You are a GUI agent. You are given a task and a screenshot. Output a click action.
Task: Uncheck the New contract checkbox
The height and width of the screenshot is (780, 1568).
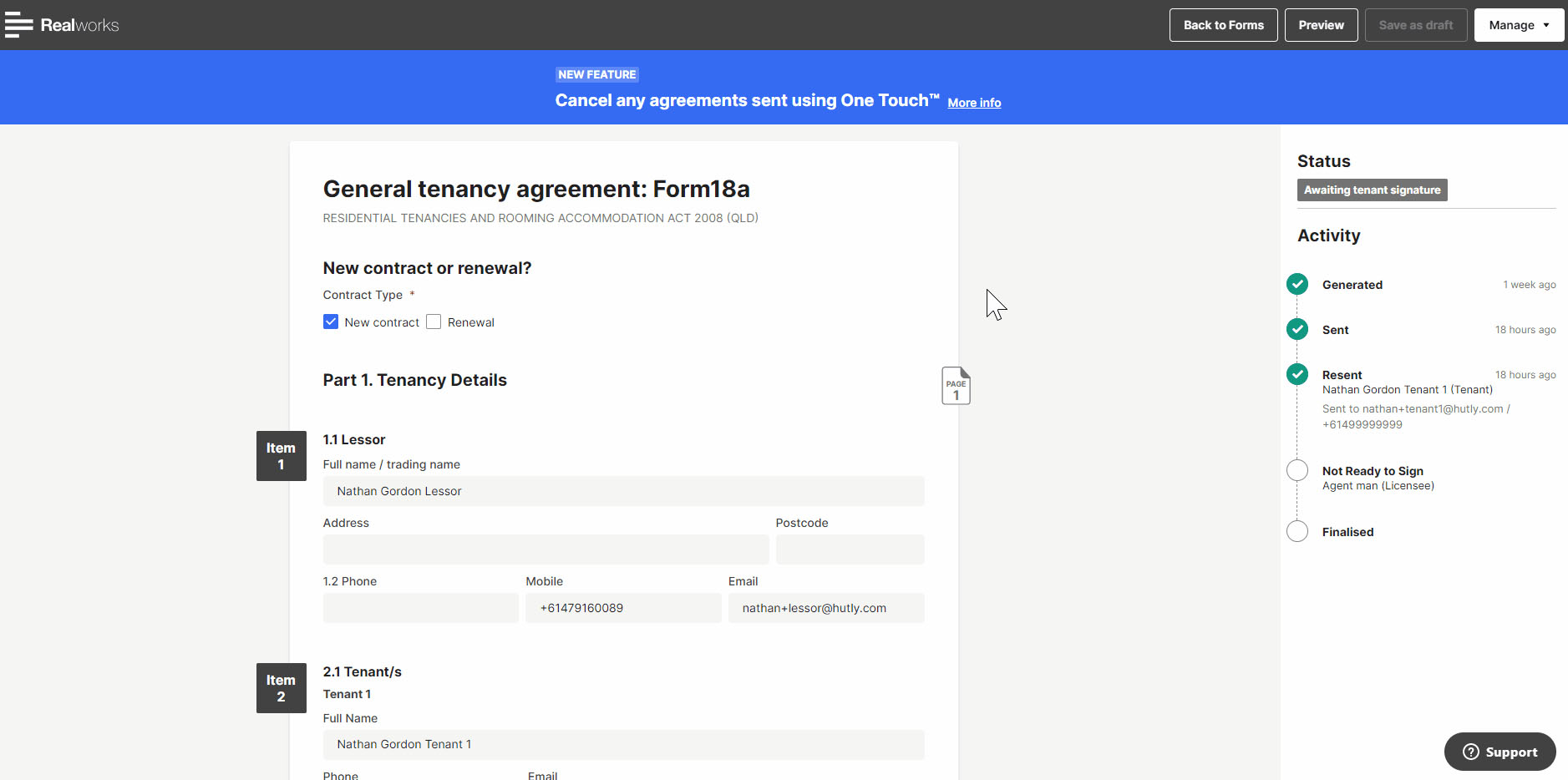(x=331, y=322)
